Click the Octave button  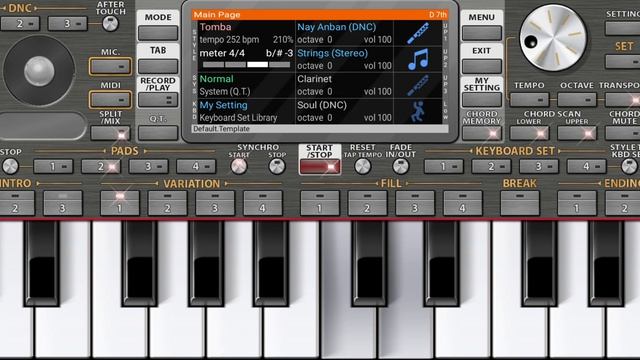click(x=577, y=100)
